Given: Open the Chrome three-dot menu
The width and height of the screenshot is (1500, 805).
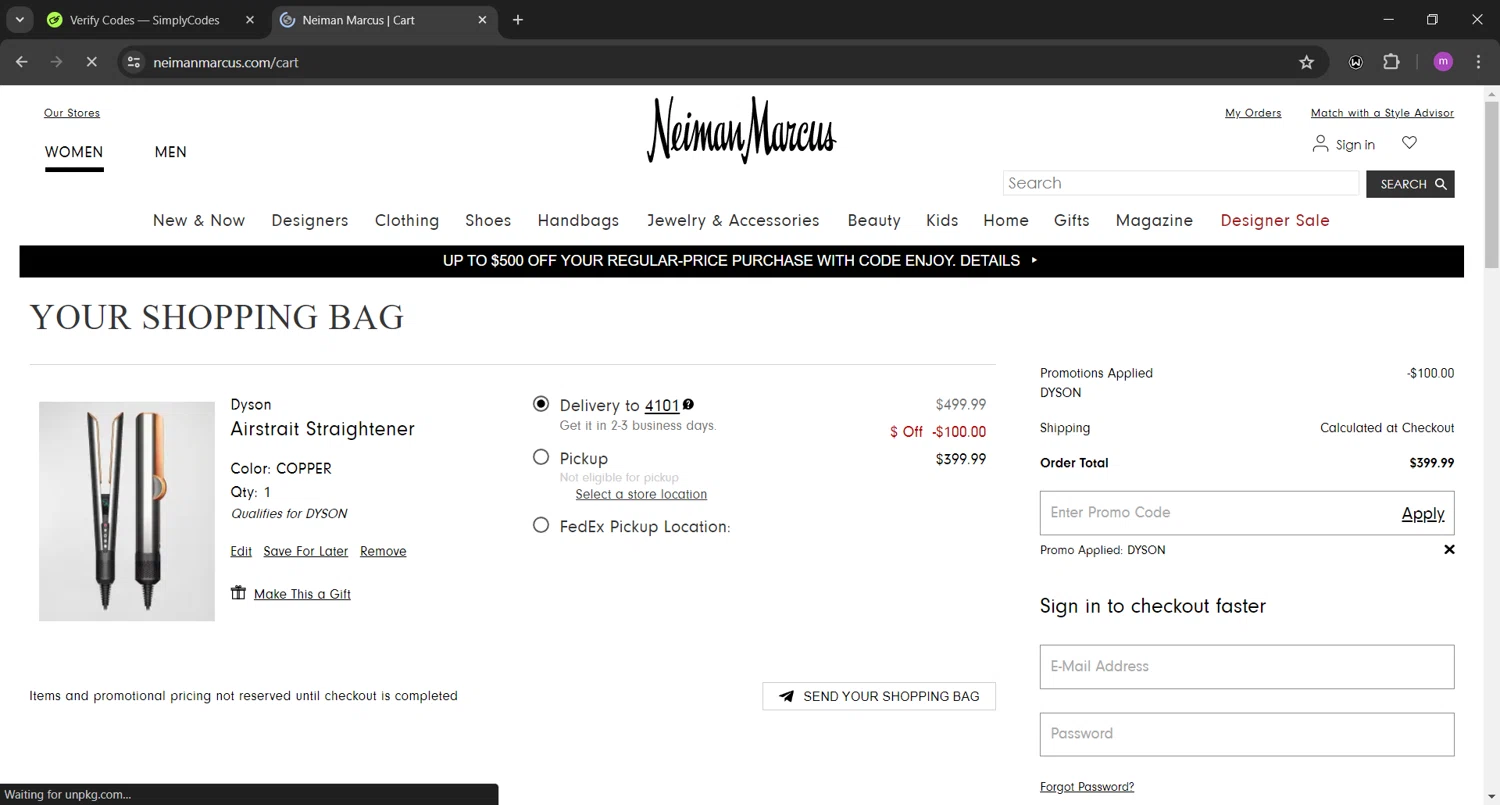Looking at the screenshot, I should [x=1478, y=62].
